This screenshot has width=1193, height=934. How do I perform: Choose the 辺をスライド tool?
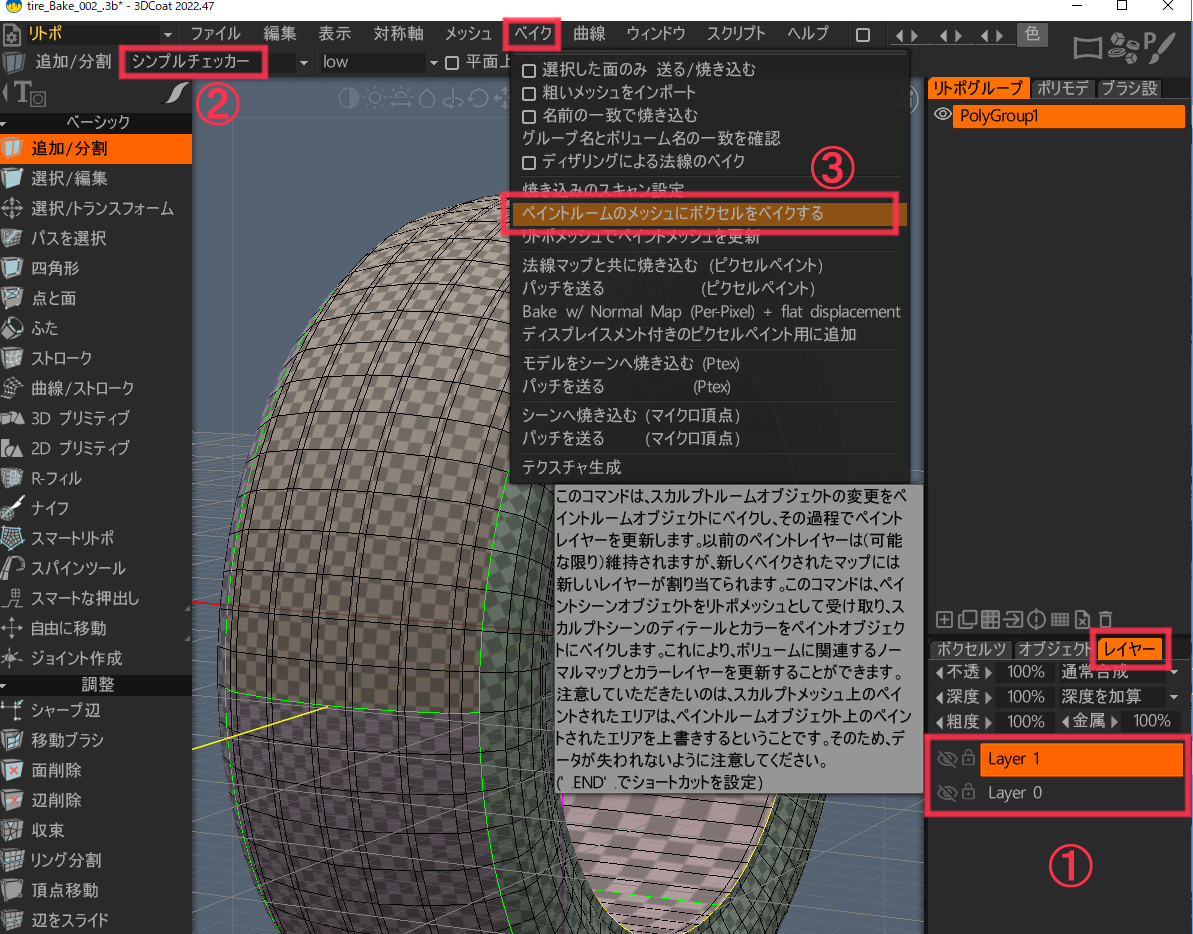(x=95, y=920)
